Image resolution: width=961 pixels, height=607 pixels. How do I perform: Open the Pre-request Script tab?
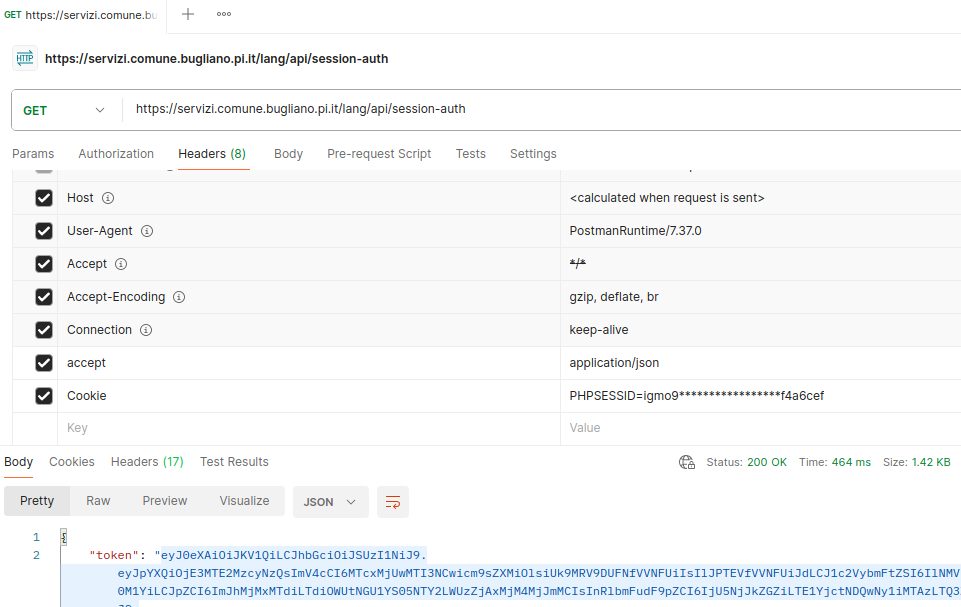tap(379, 154)
